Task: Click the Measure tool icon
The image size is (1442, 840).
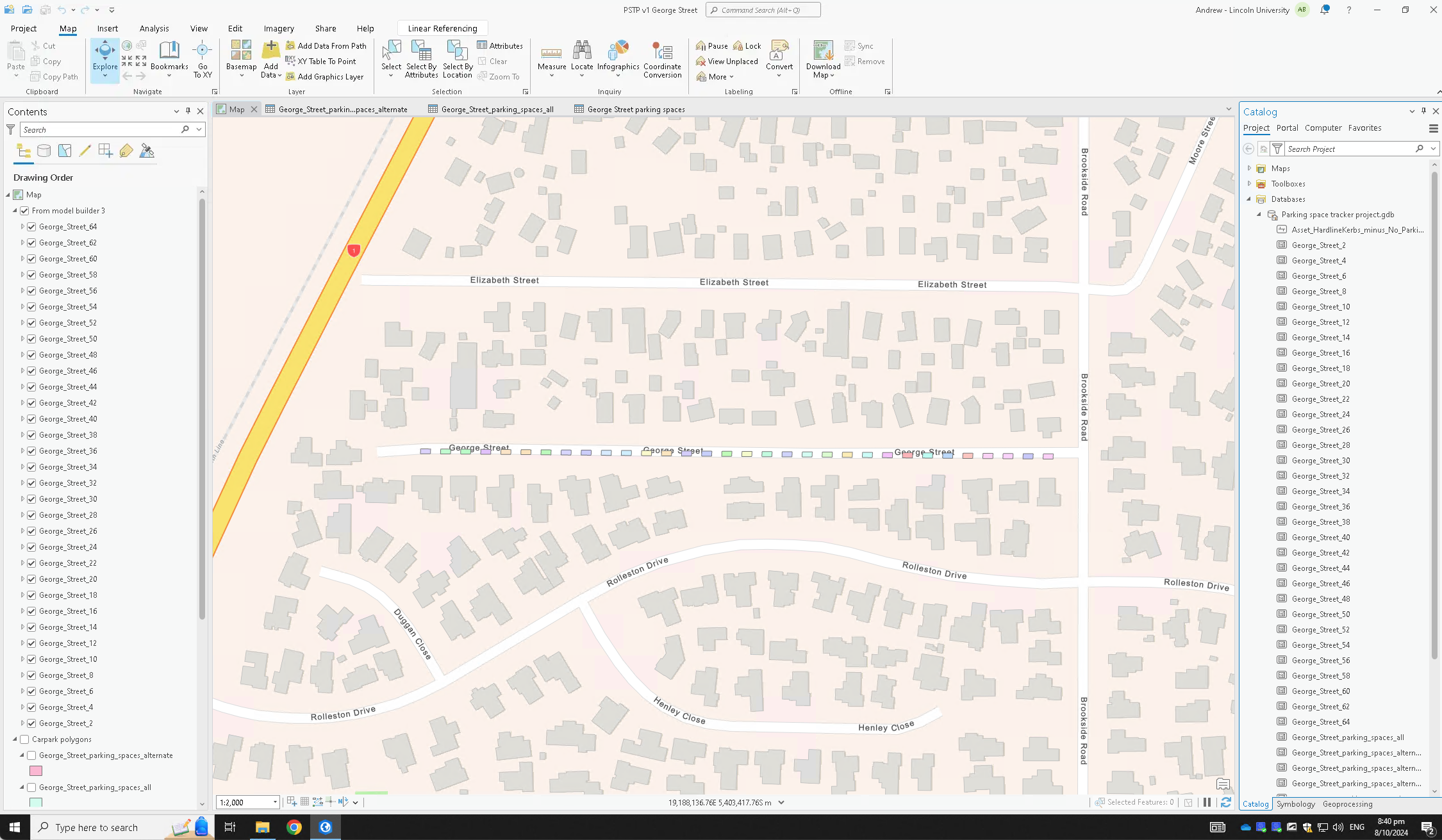Action: pos(551,54)
